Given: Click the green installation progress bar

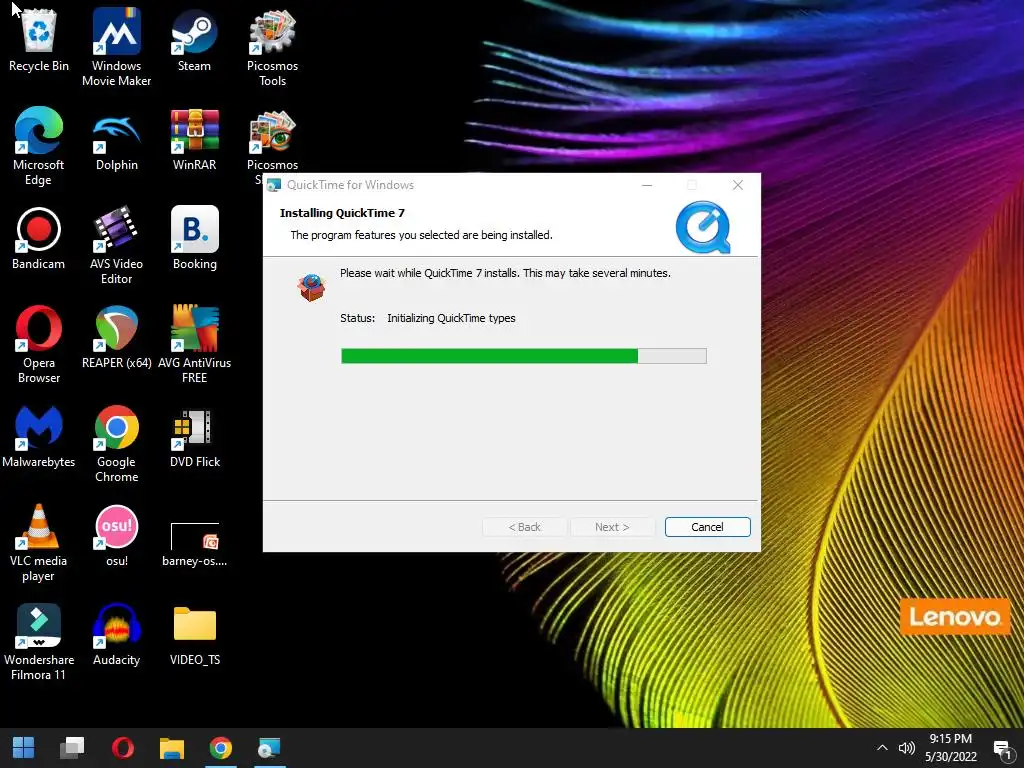Looking at the screenshot, I should [x=523, y=356].
